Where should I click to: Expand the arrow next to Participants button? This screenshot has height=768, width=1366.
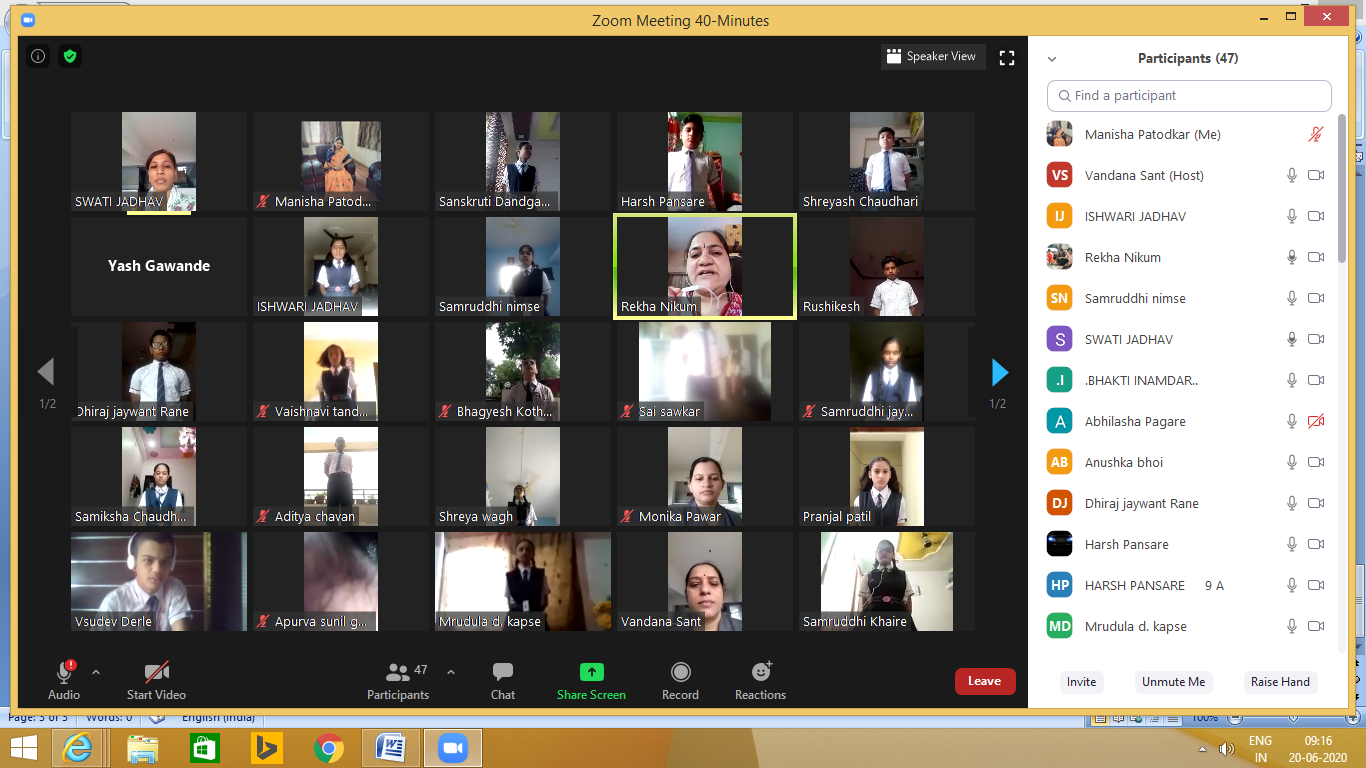click(450, 672)
